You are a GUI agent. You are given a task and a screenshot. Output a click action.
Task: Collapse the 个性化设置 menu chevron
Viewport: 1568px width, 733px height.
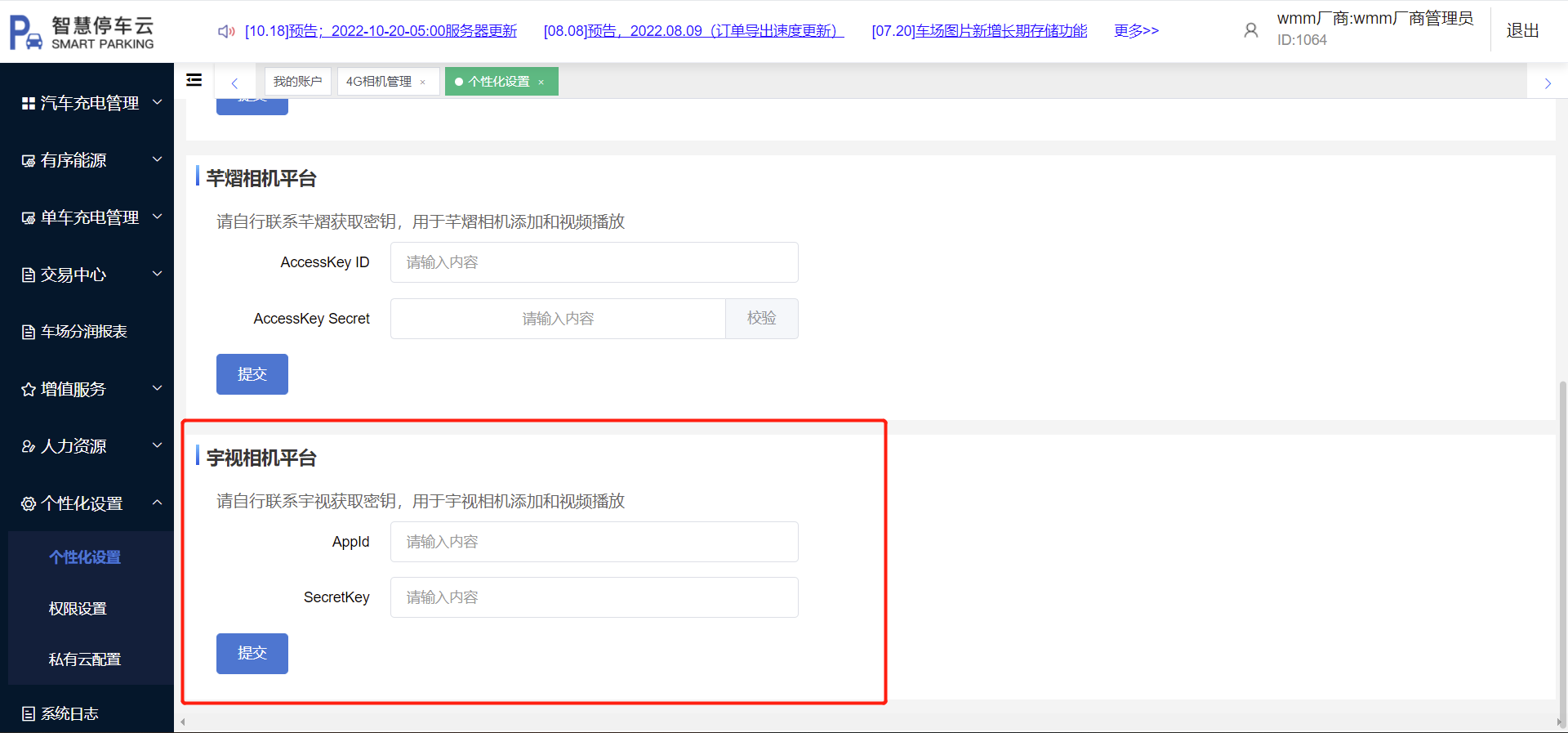[158, 503]
